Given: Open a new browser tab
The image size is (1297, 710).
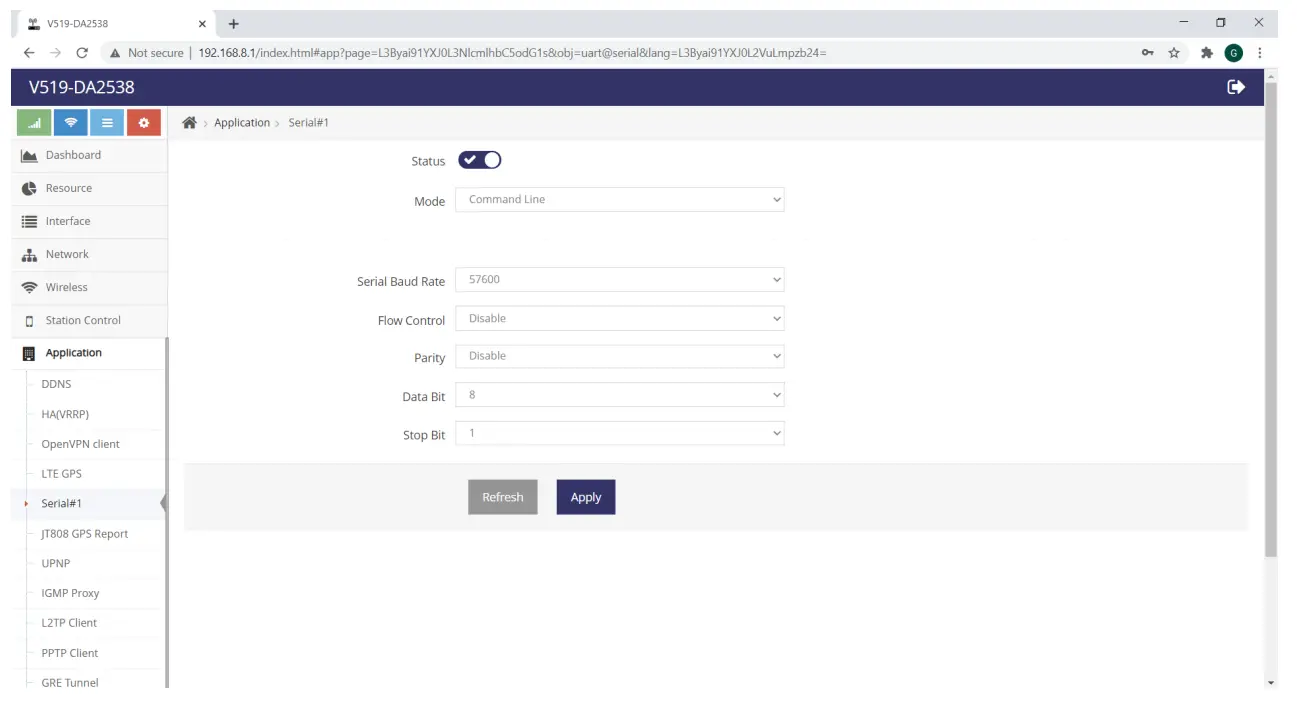Looking at the screenshot, I should coord(234,23).
